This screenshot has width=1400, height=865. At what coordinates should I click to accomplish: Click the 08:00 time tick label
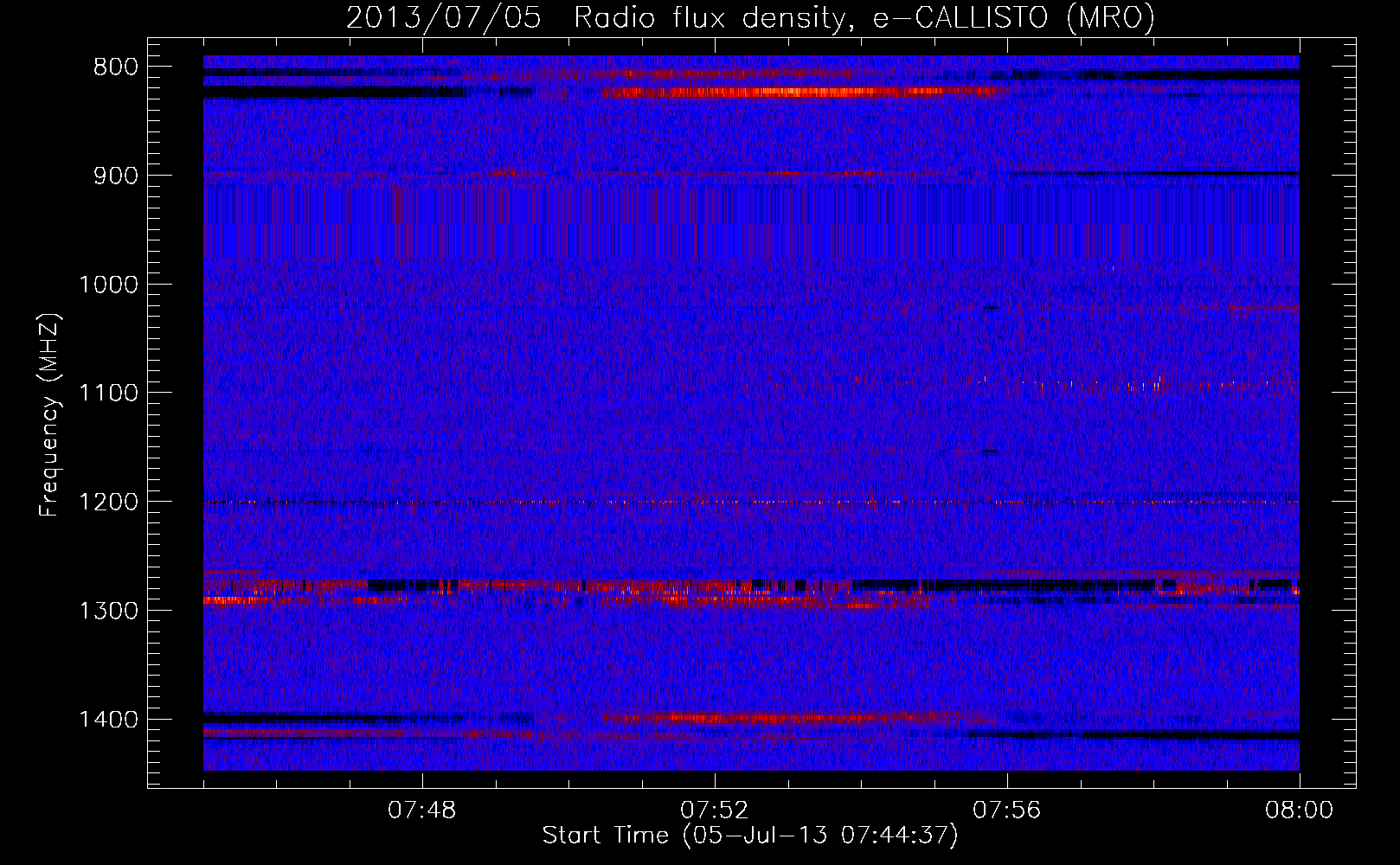[x=1299, y=811]
